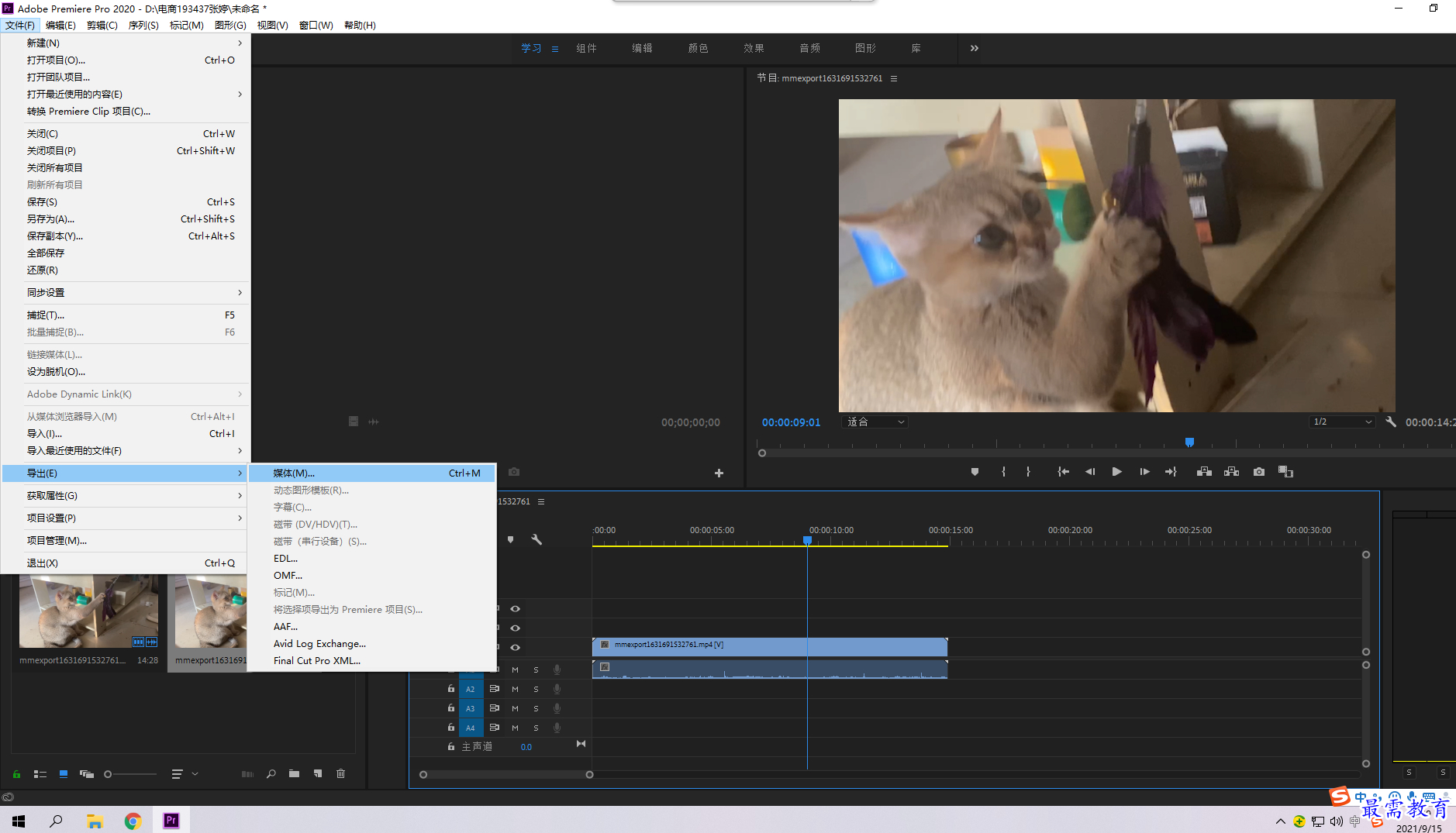Click the Find search icon in project panel

(271, 774)
